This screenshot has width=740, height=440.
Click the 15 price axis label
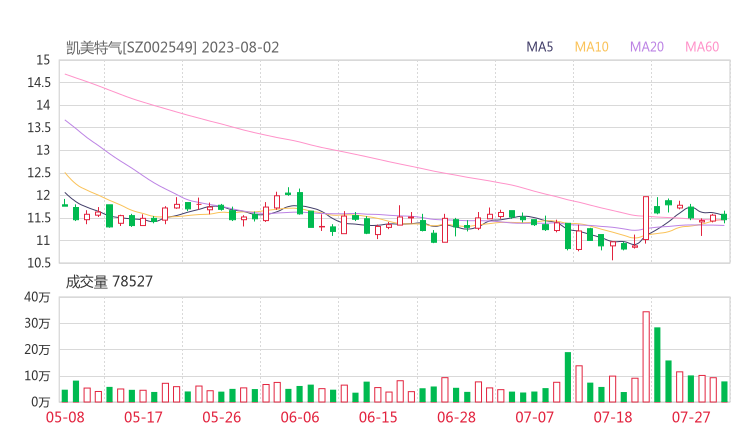click(x=43, y=60)
